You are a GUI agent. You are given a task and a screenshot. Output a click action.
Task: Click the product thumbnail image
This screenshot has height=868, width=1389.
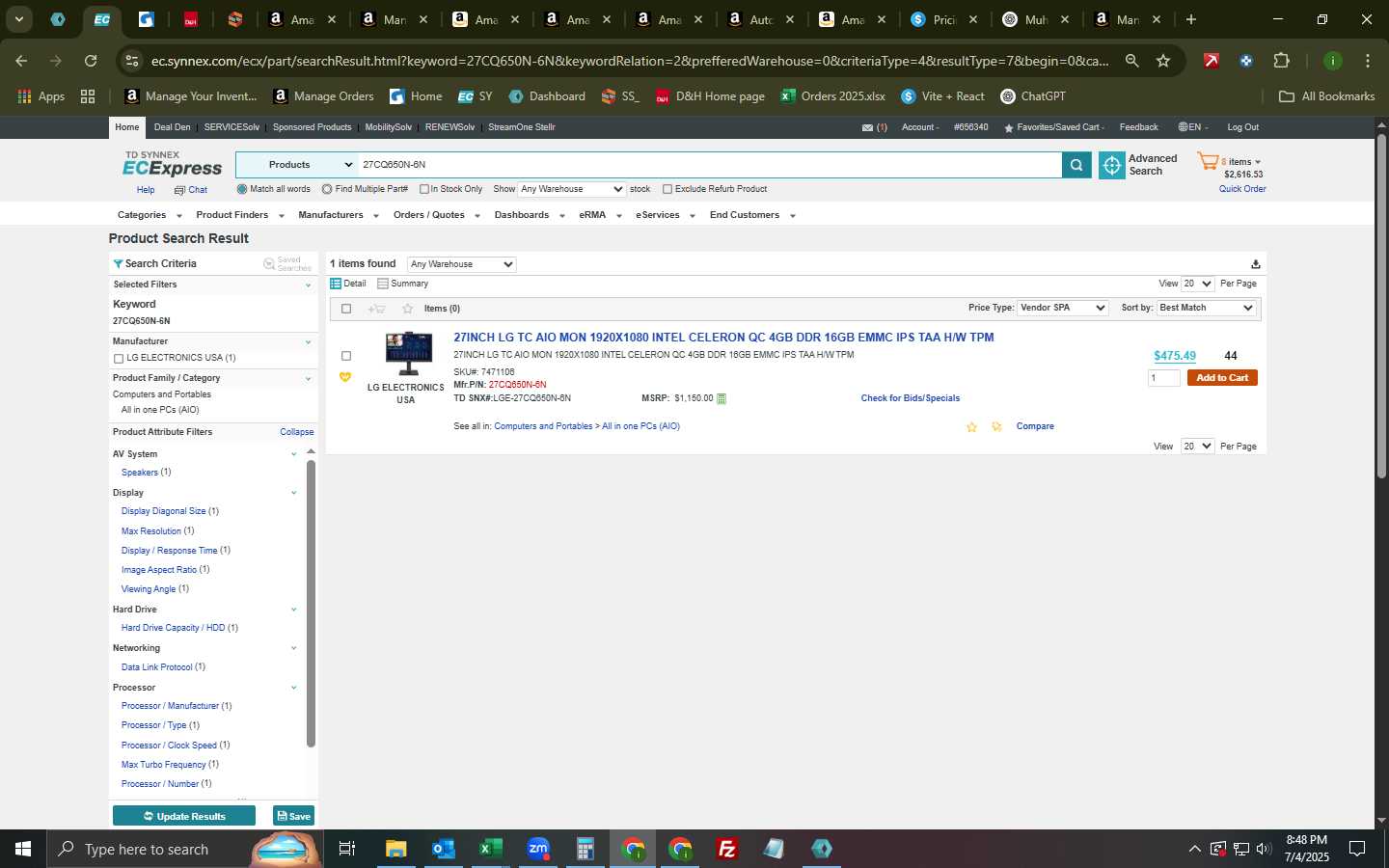409,354
